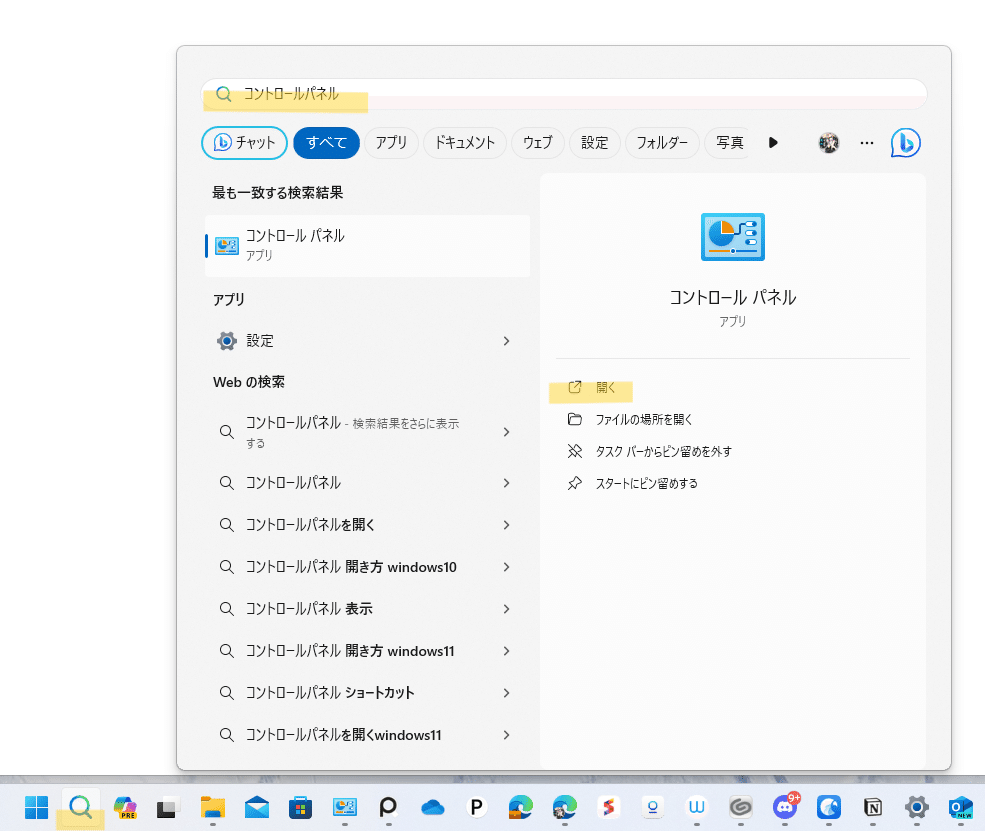
Task: Open taskbar Search magnifier icon
Action: click(x=80, y=807)
